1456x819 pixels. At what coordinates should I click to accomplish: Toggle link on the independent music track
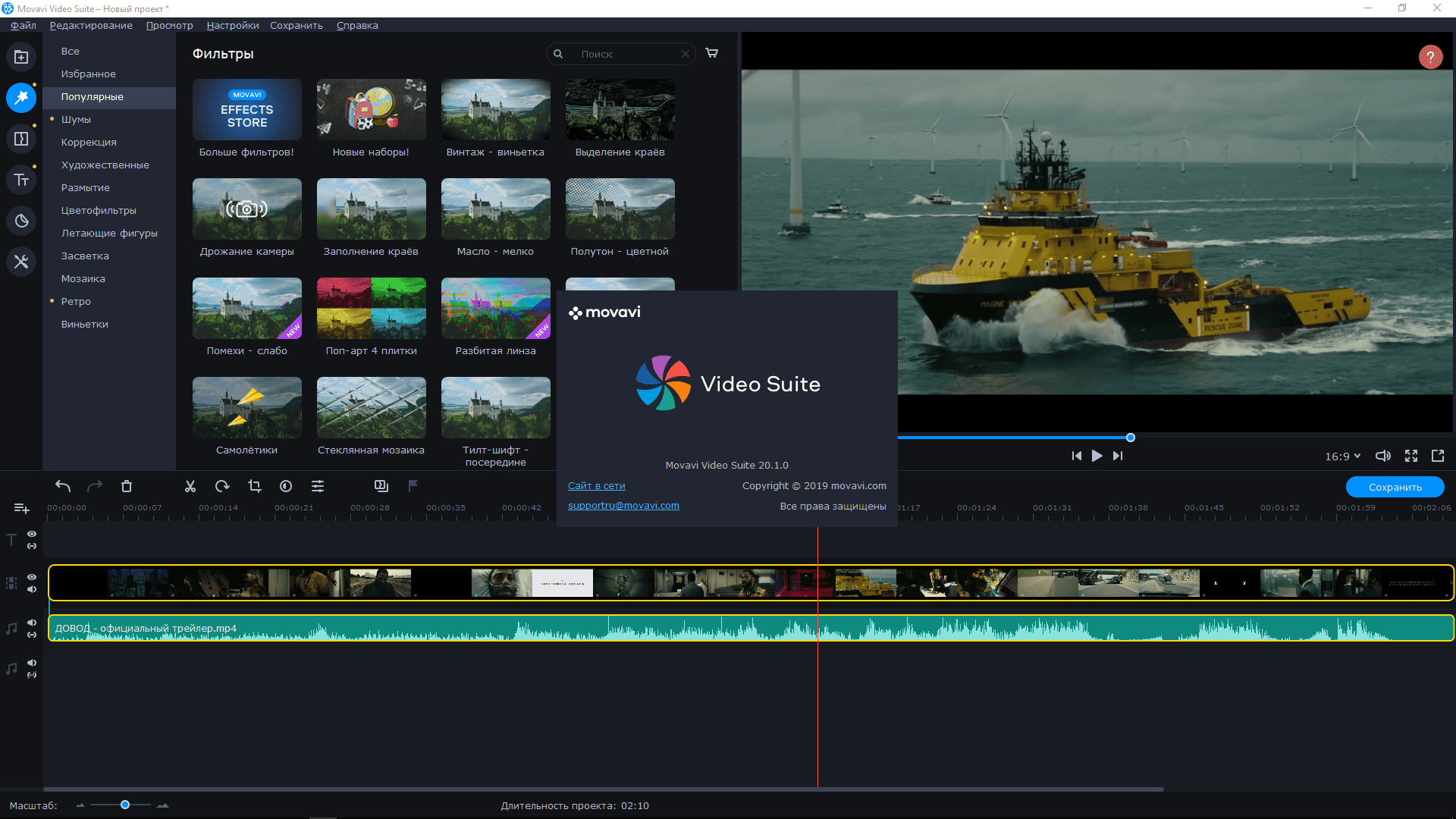tap(32, 675)
